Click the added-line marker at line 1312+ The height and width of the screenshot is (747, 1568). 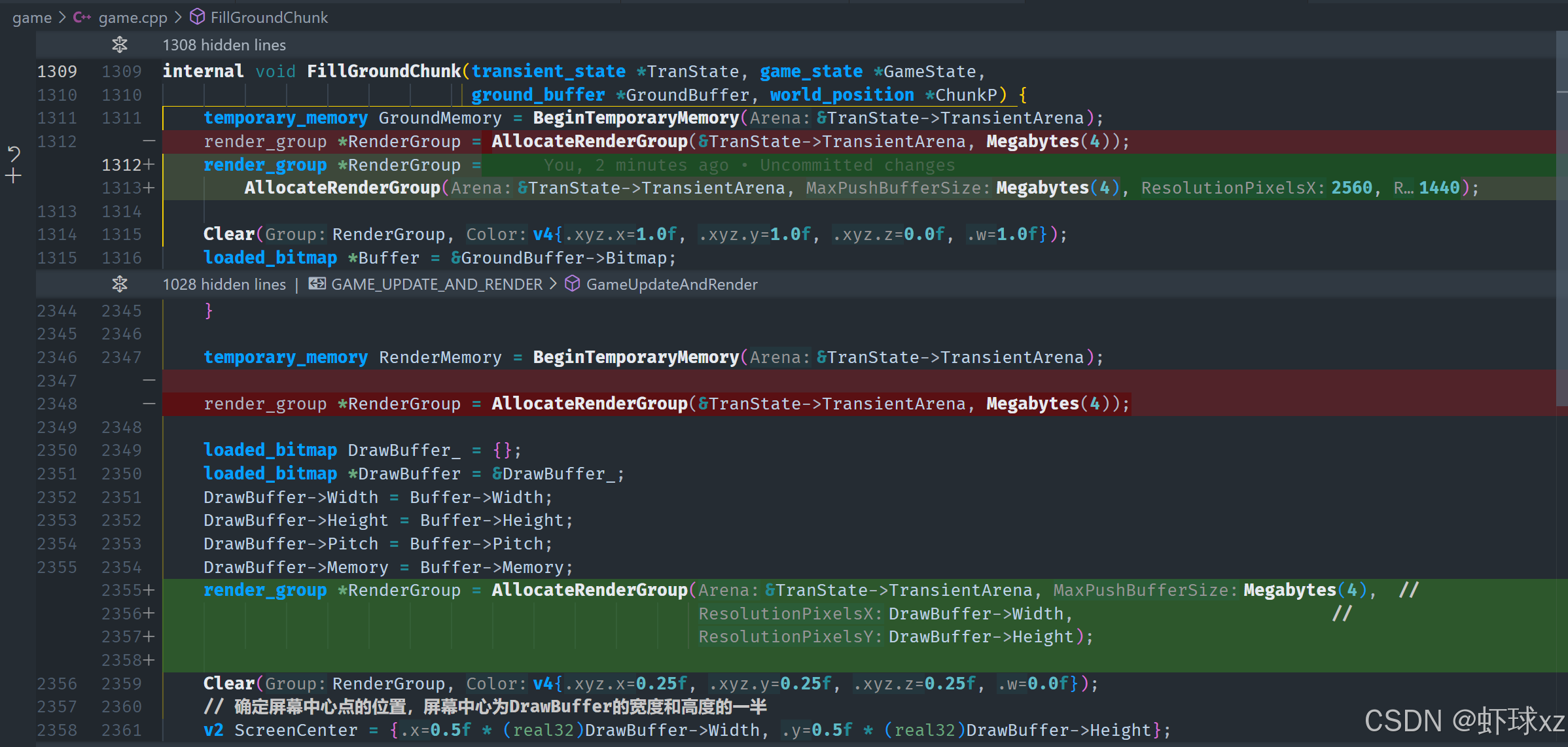[x=149, y=164]
